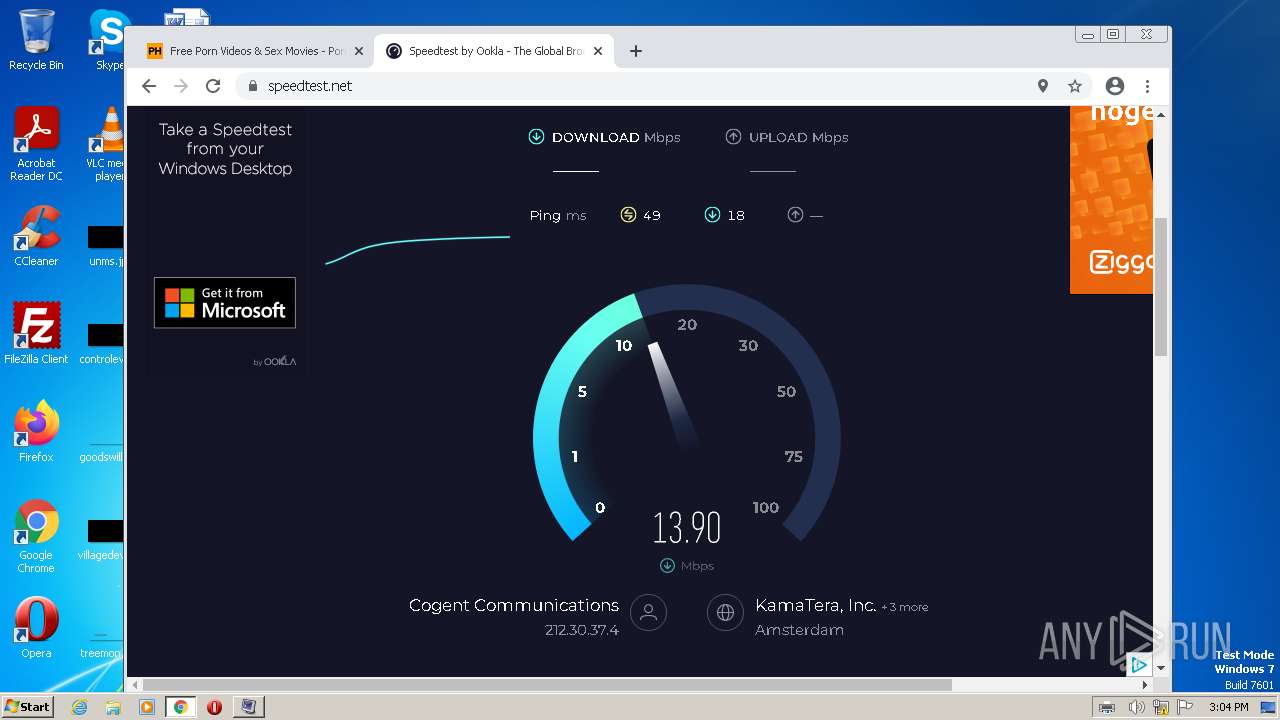Click the scroll down arrow of the page scrollbar

click(x=1161, y=667)
